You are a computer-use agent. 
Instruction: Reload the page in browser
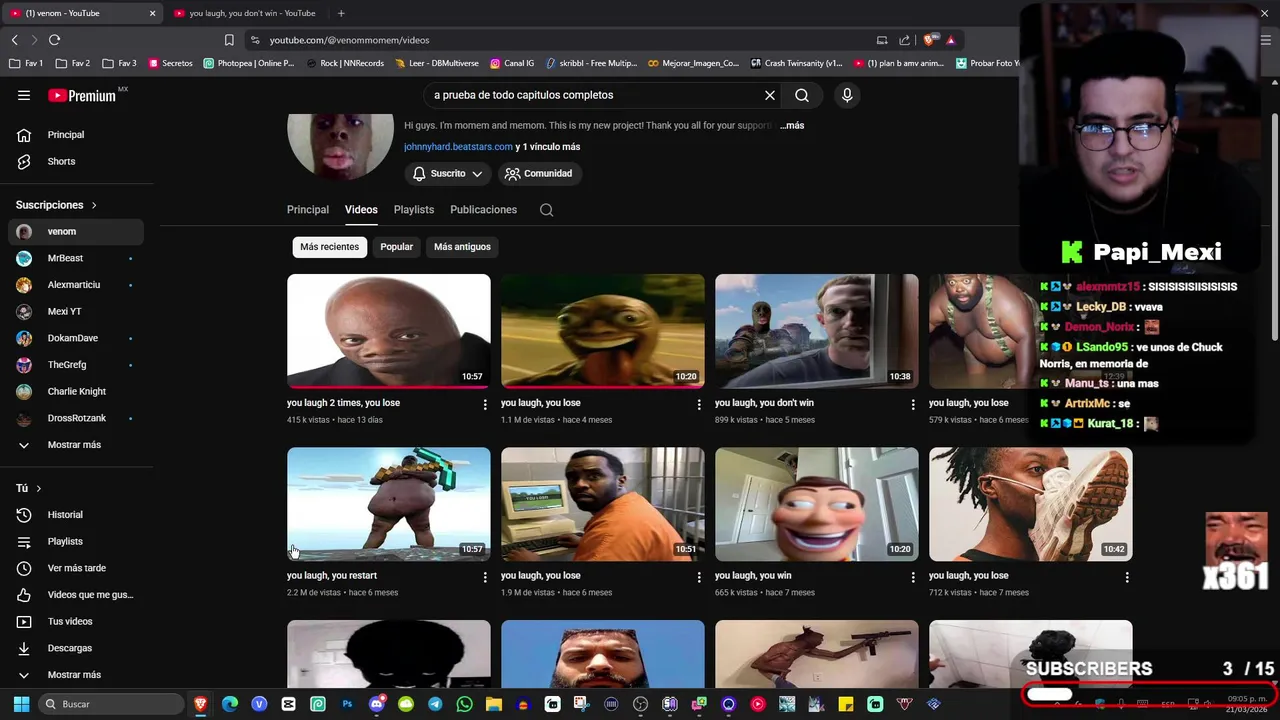point(54,40)
